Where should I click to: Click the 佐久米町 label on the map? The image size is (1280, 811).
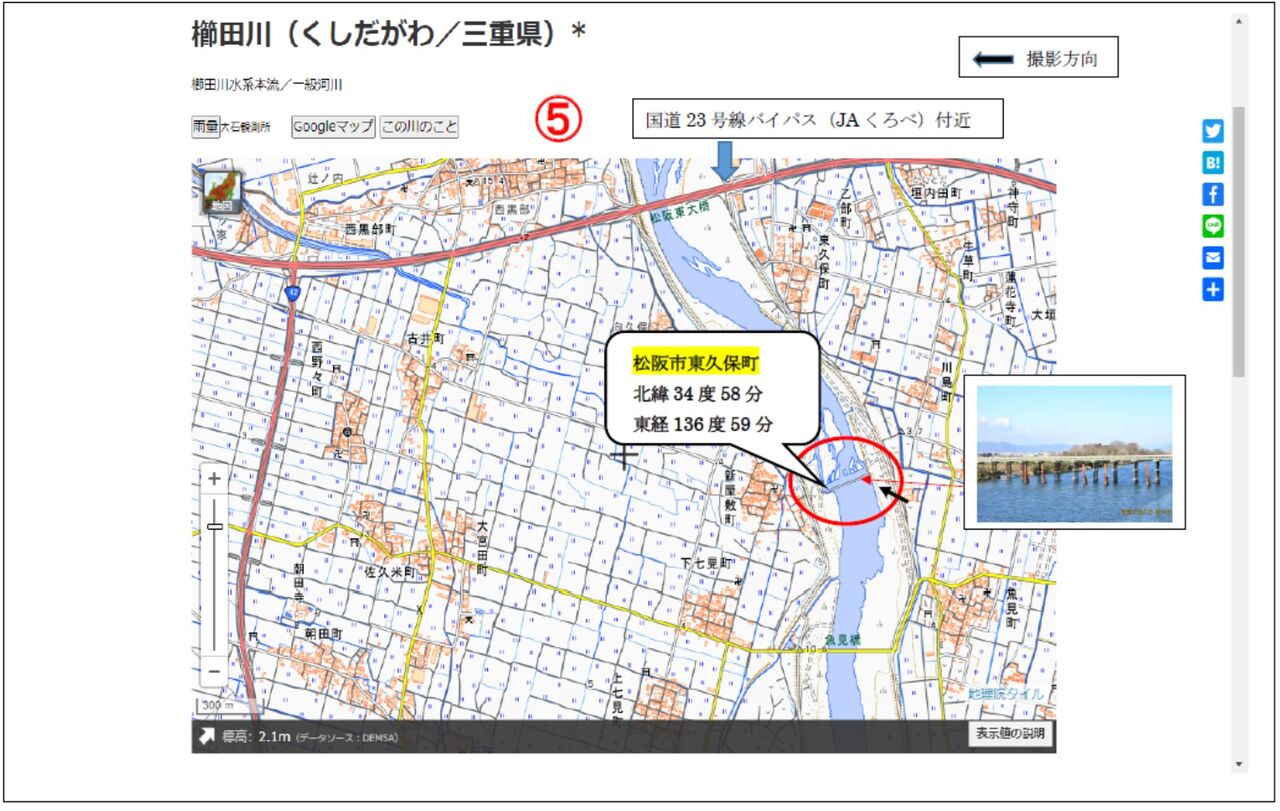coord(389,573)
